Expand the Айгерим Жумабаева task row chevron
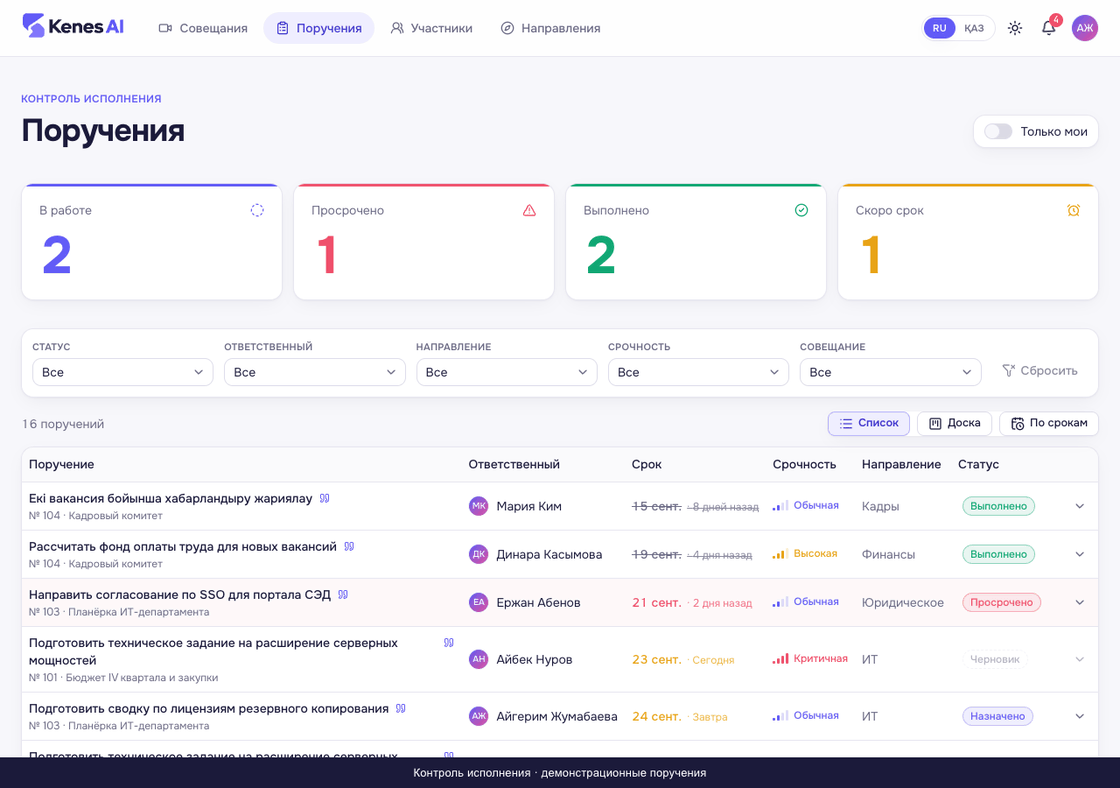The width and height of the screenshot is (1120, 788). pyautogui.click(x=1079, y=716)
